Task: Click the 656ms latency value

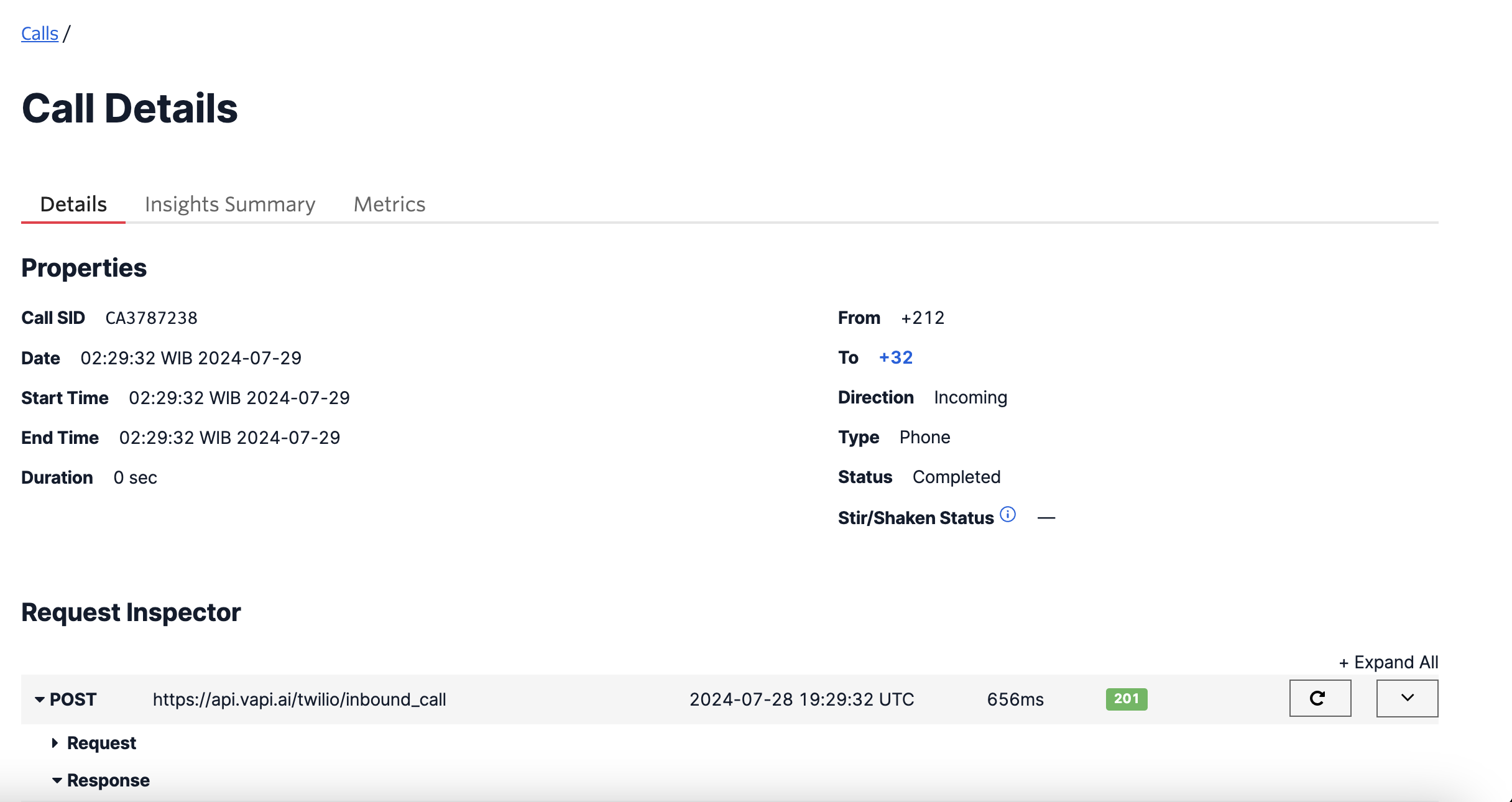Action: tap(1016, 699)
